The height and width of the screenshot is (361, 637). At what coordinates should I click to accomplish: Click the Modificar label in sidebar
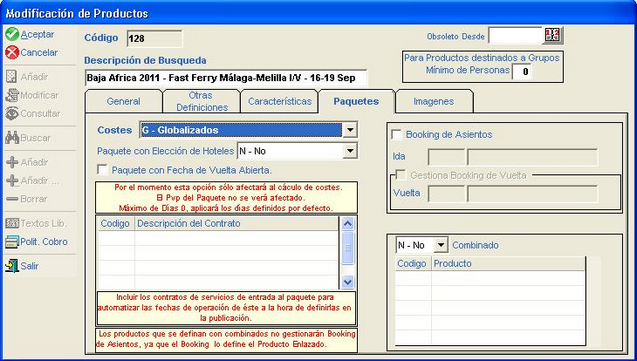[39, 95]
